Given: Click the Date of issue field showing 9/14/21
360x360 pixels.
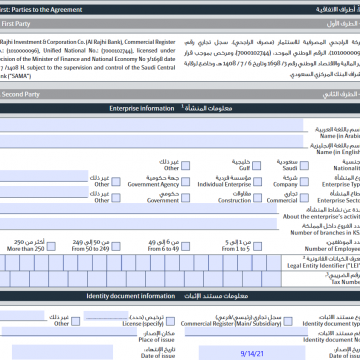Looking at the screenshot, I should (252, 353).
